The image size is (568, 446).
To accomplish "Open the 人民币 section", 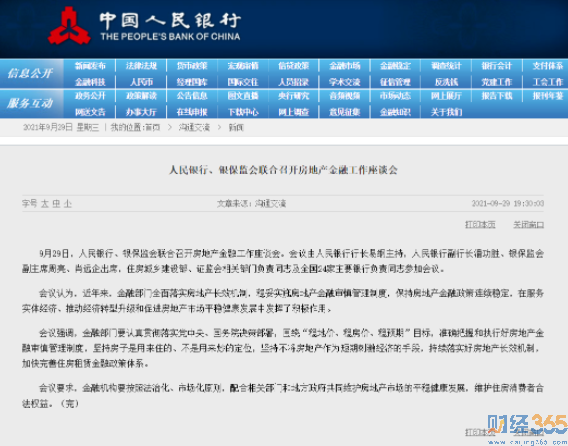I will click(x=141, y=82).
